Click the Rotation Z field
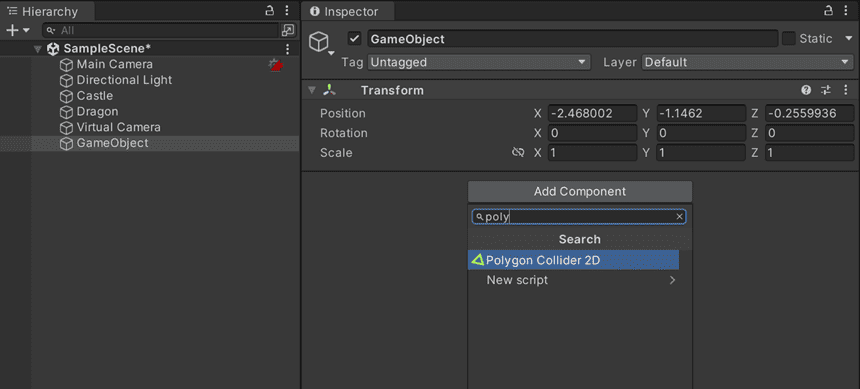The width and height of the screenshot is (860, 389). (810, 133)
